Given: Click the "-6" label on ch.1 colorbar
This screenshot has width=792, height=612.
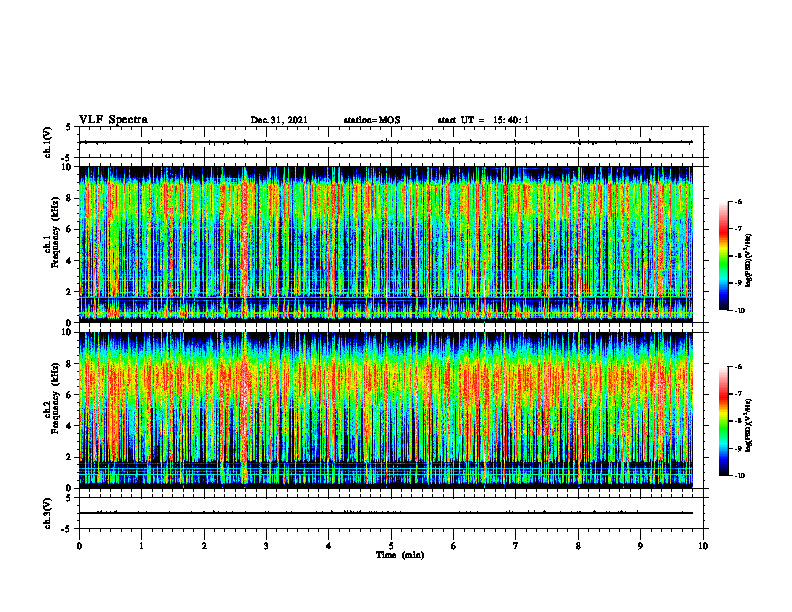Looking at the screenshot, I should click(x=739, y=201).
